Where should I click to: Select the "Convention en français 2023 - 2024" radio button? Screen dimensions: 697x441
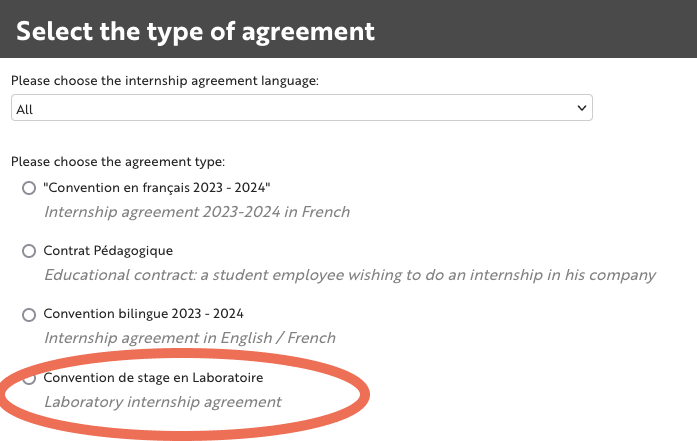(29, 188)
